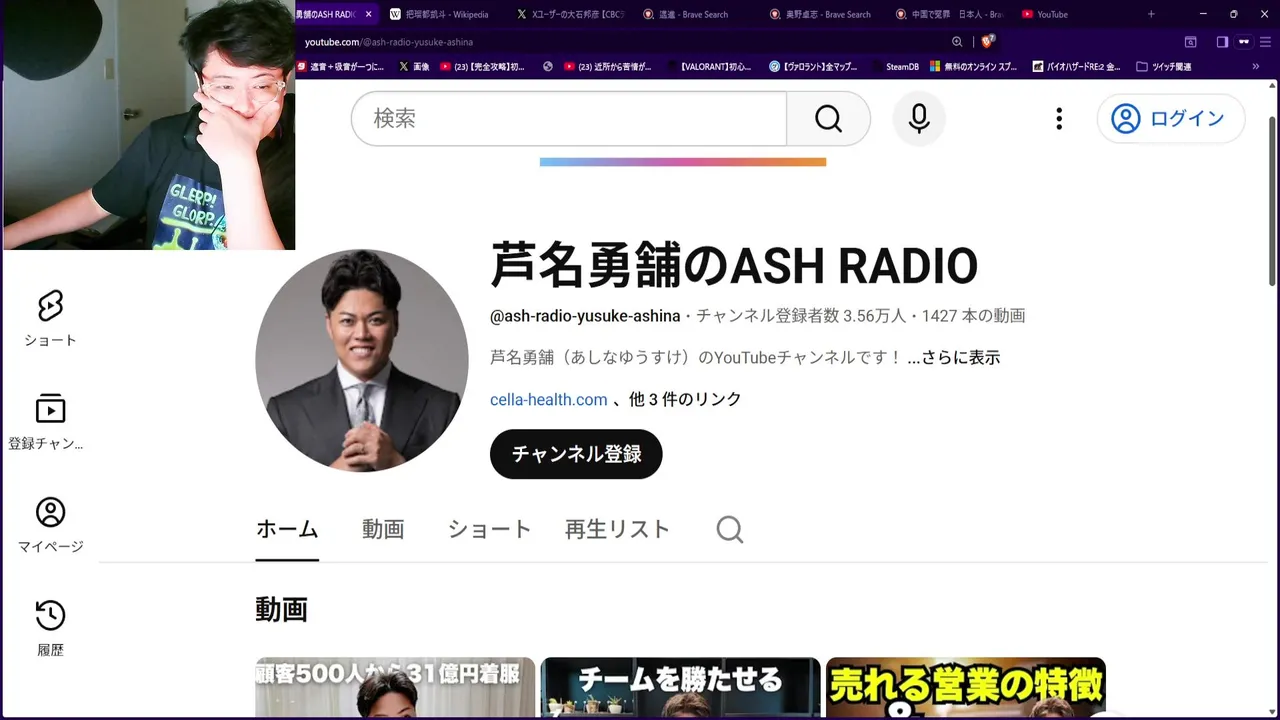Click the 動画 section heading
This screenshot has width=1280, height=720.
click(x=281, y=609)
